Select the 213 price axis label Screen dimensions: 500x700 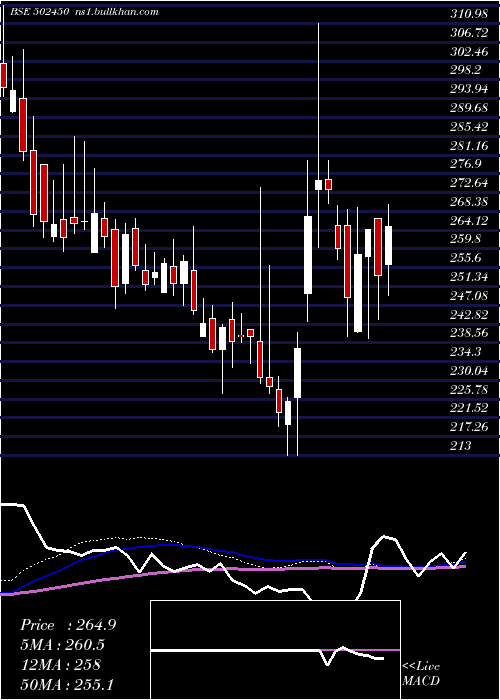tap(460, 446)
